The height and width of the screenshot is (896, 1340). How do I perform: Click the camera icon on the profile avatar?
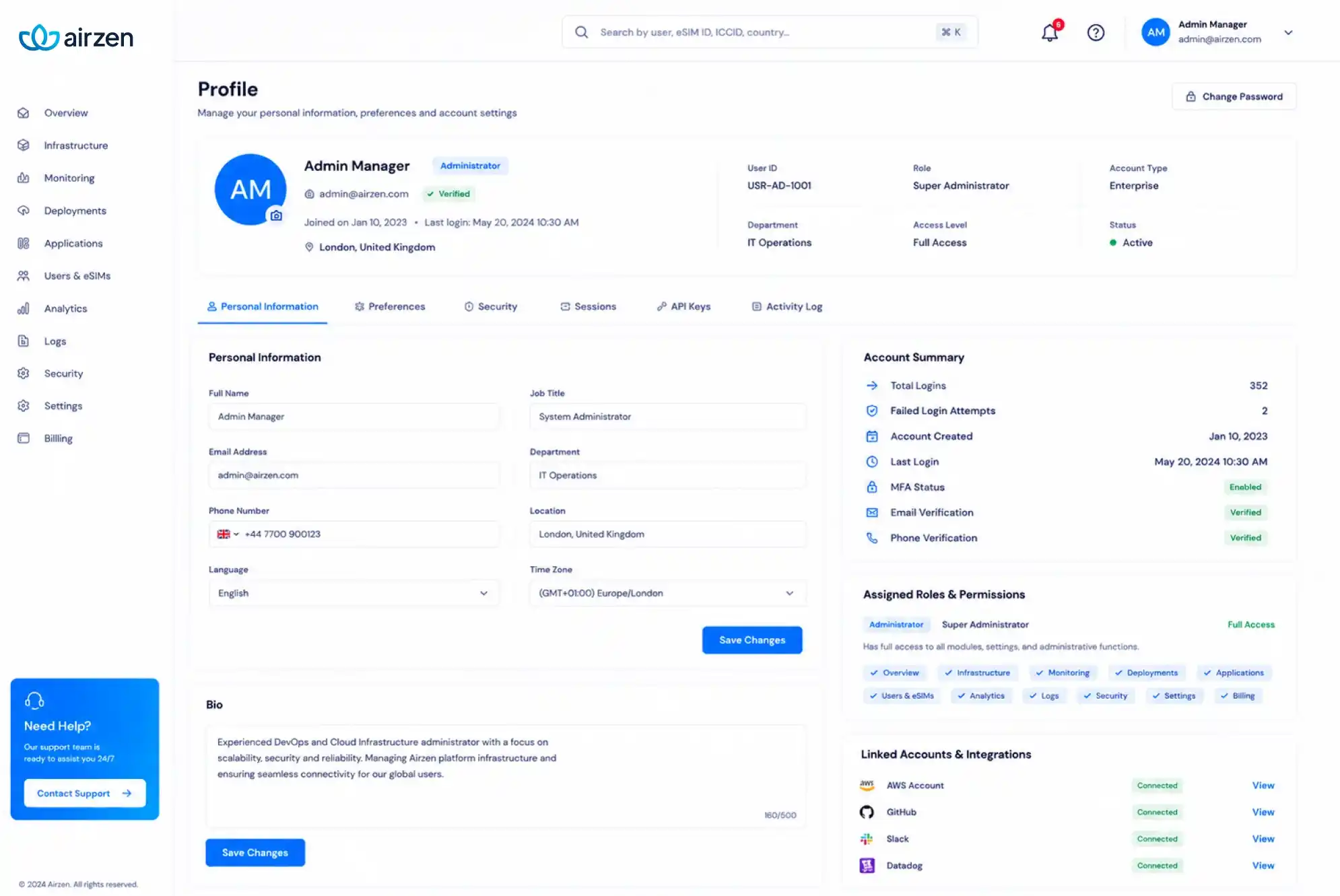coord(276,215)
